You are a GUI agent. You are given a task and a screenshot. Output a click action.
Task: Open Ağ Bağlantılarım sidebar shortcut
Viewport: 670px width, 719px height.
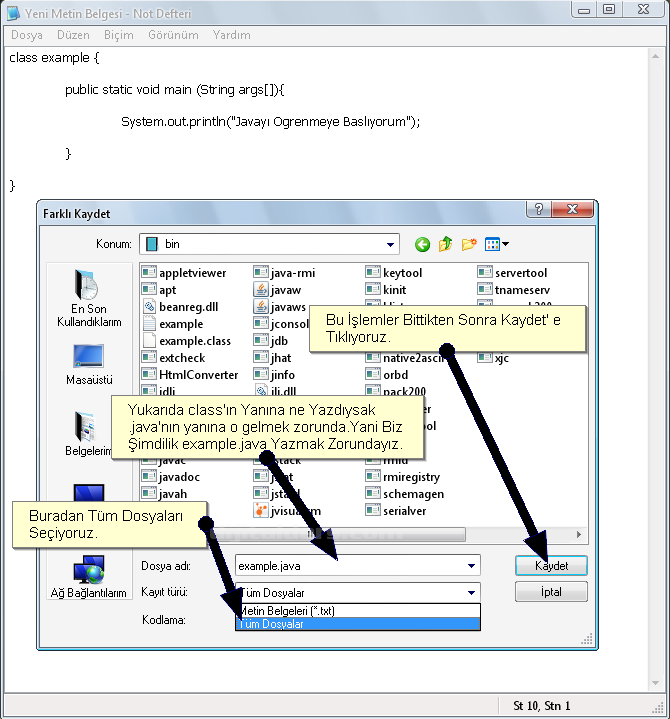(x=89, y=577)
